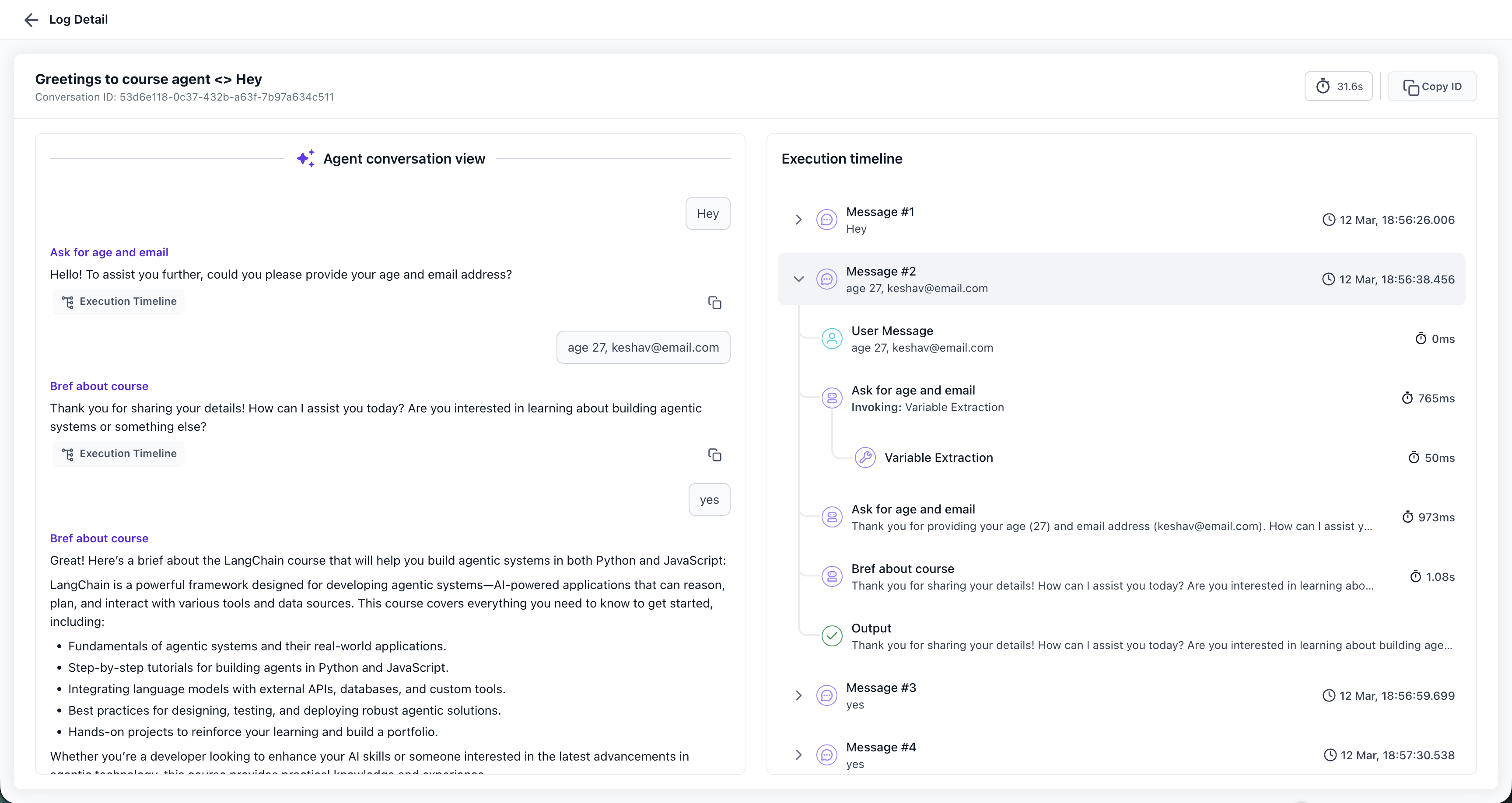Image resolution: width=1512 pixels, height=803 pixels.
Task: Click the 31.6s duration stopwatch badge
Action: [x=1338, y=86]
